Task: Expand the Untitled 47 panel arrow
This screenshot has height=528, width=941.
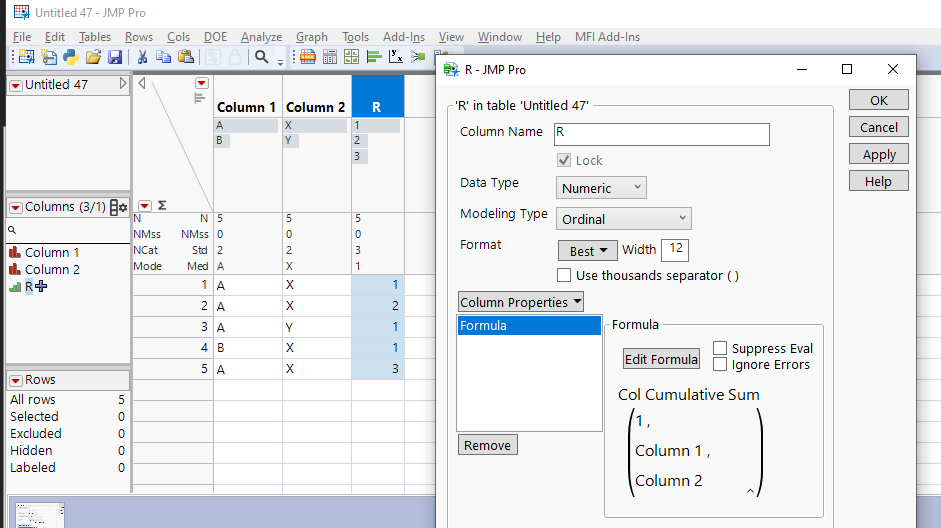Action: 123,83
